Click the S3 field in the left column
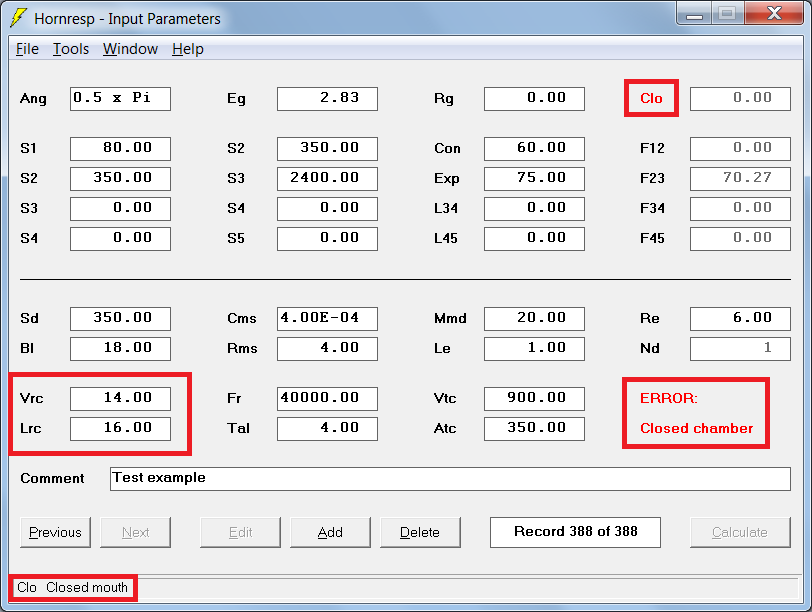The width and height of the screenshot is (812, 612). coord(120,209)
